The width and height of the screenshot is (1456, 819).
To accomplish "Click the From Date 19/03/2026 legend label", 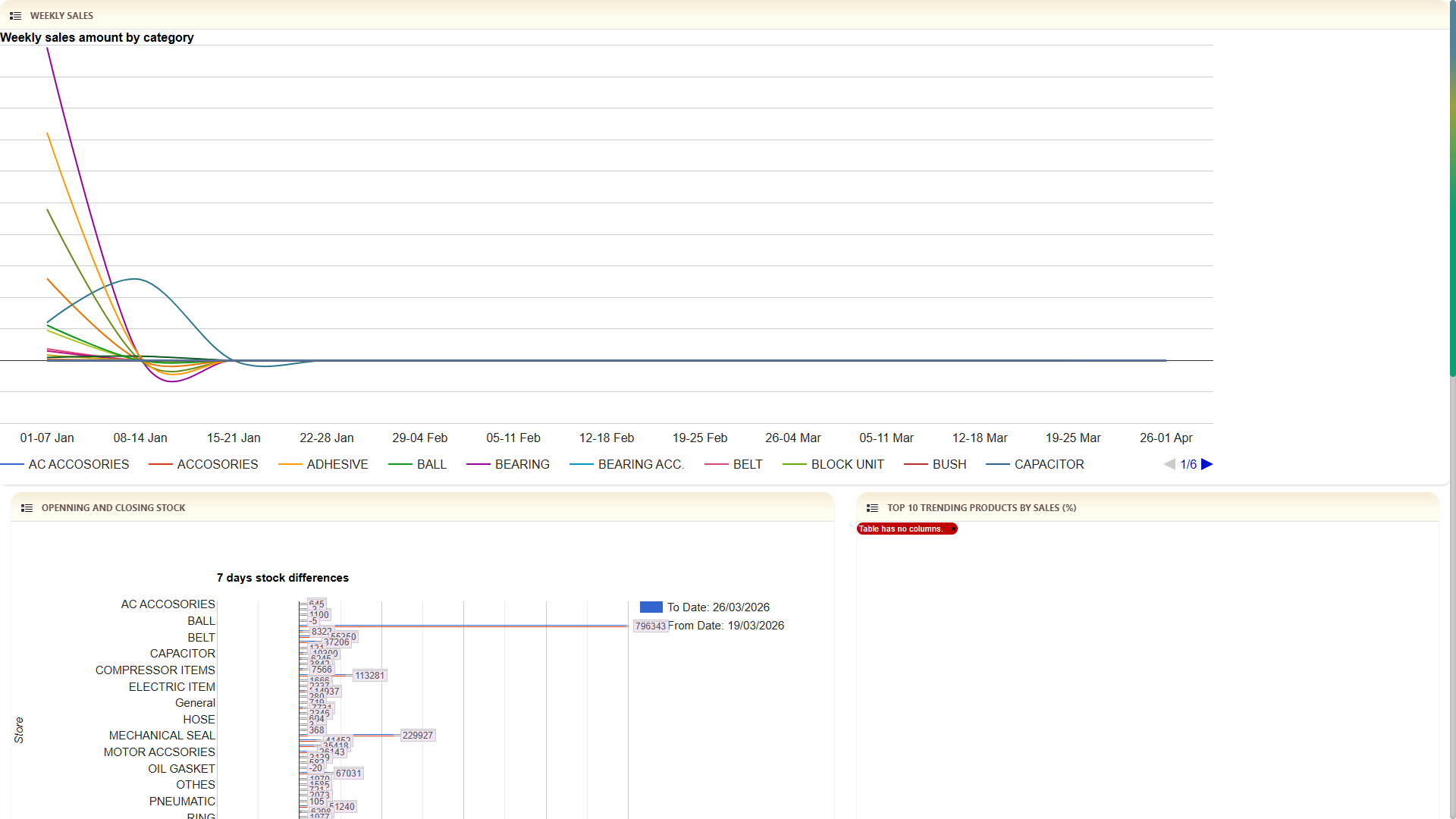I will [726, 626].
